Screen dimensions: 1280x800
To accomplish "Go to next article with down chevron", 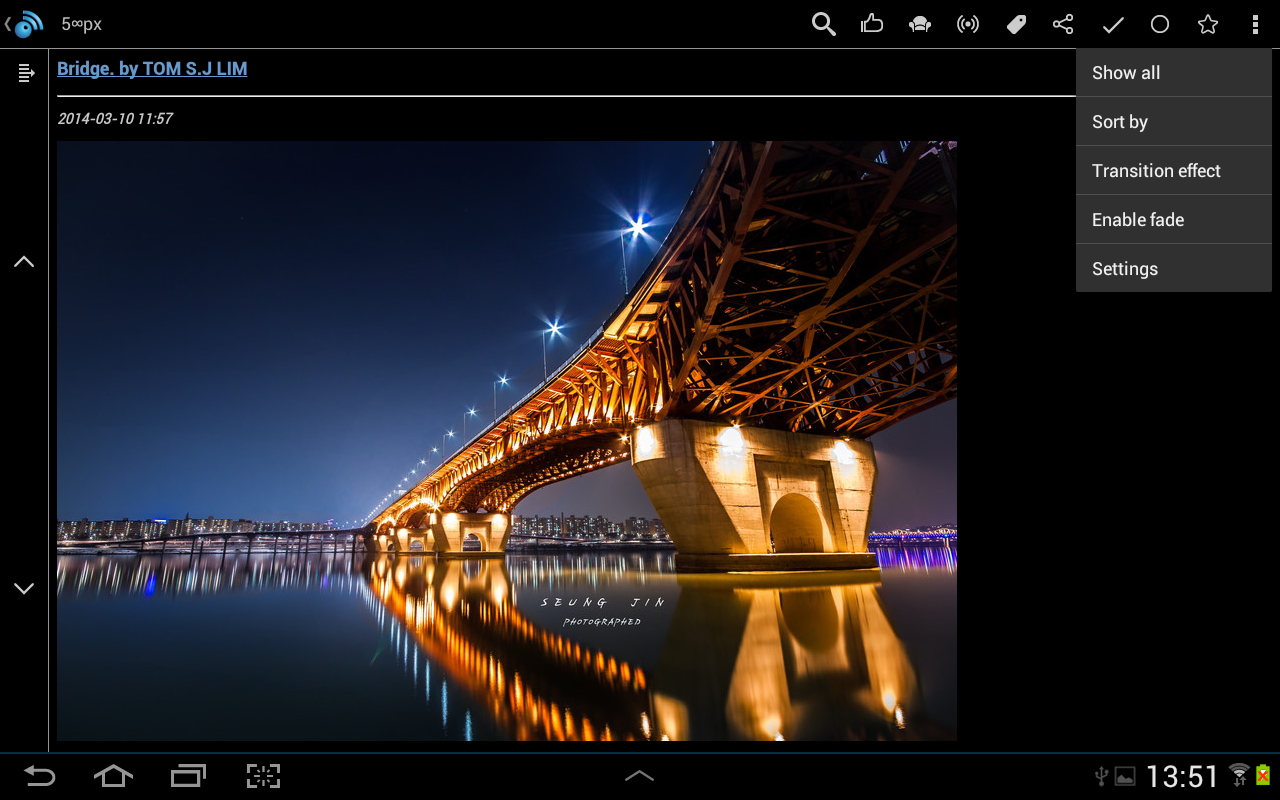I will coord(23,588).
